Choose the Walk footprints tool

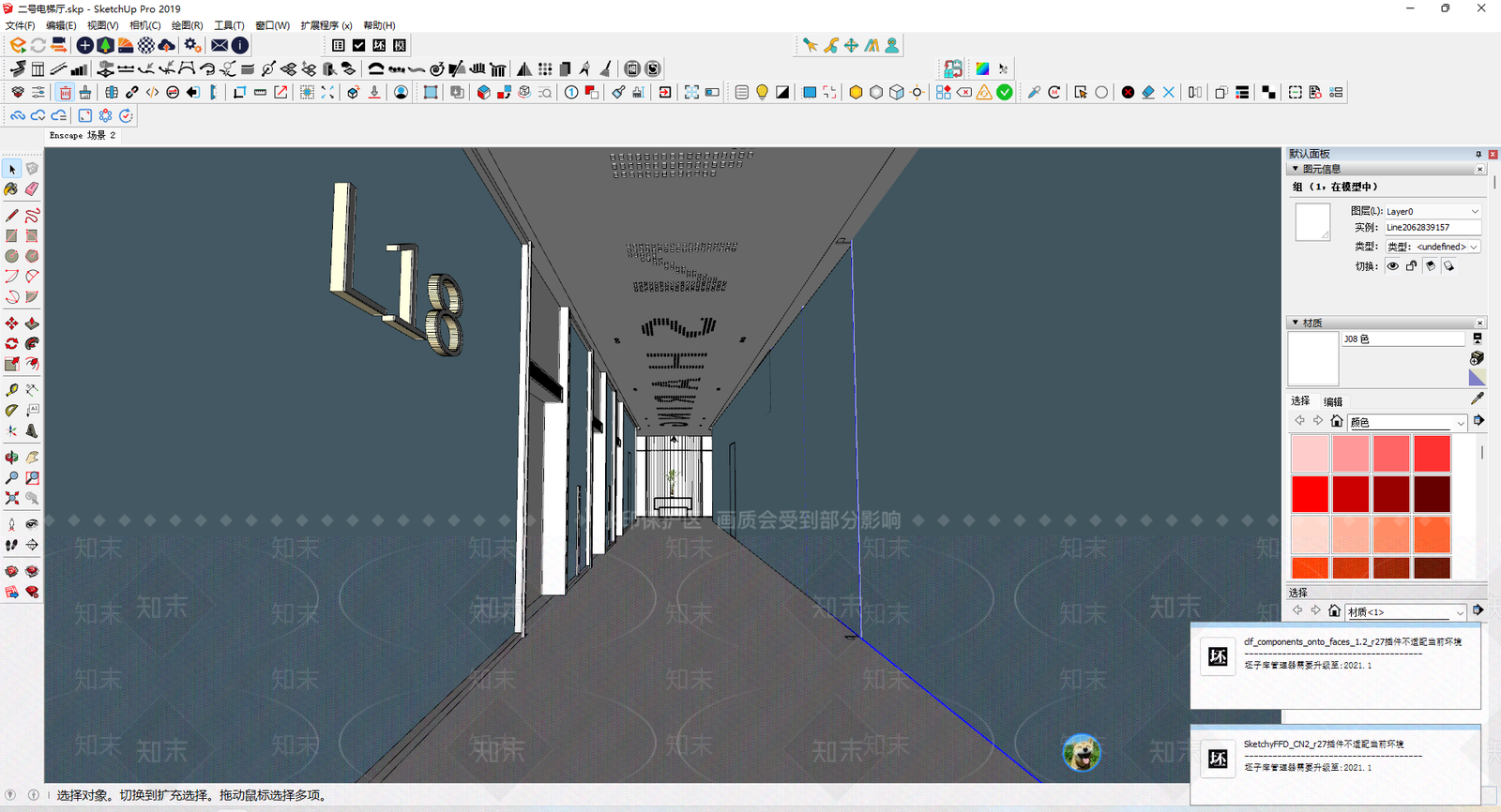(x=11, y=545)
